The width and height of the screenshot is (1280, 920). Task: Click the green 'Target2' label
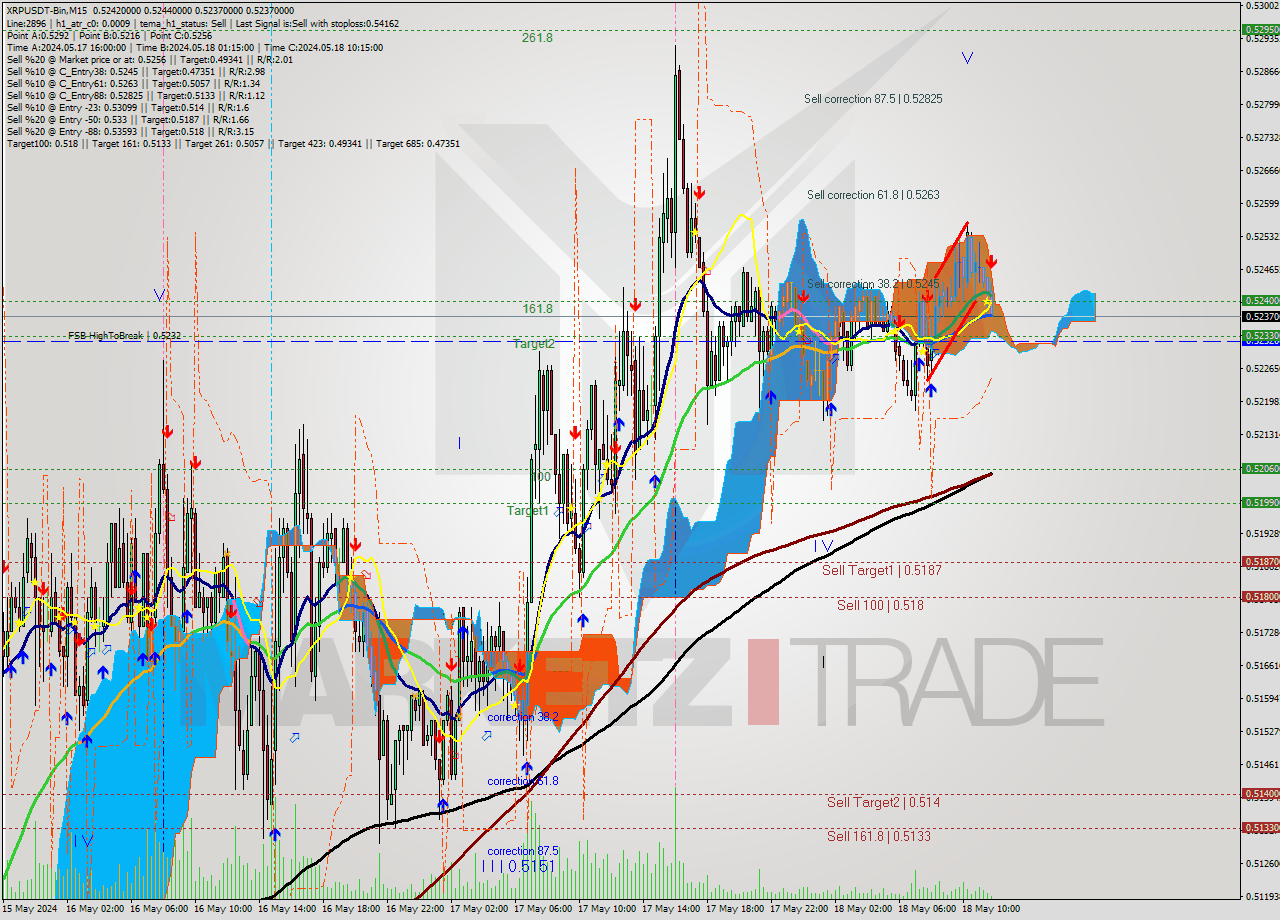[x=533, y=343]
